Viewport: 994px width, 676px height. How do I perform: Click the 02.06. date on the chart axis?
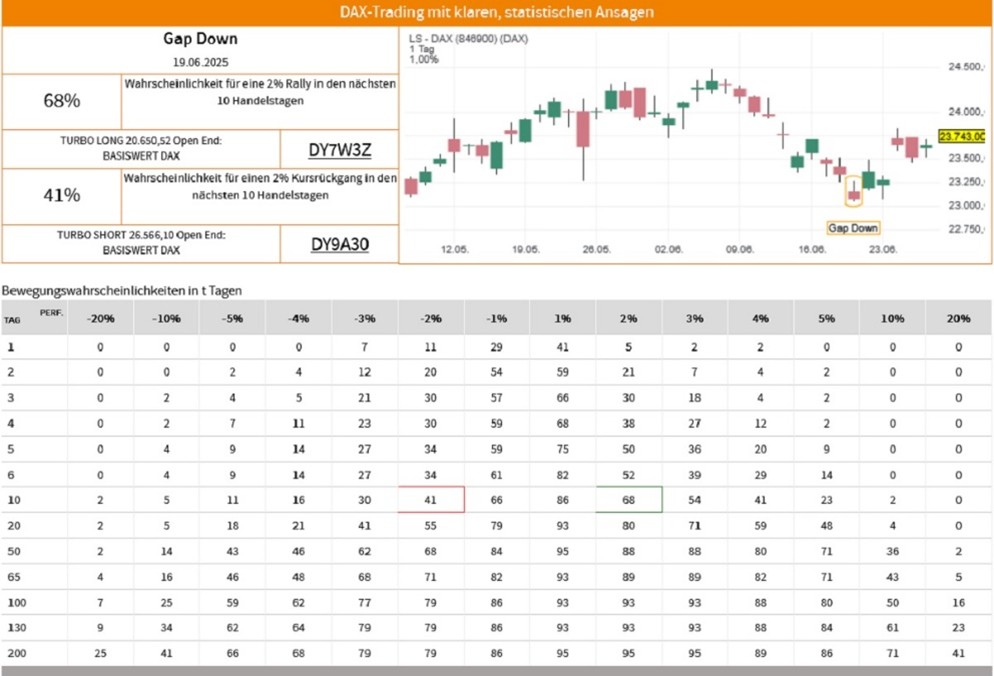[x=668, y=249]
